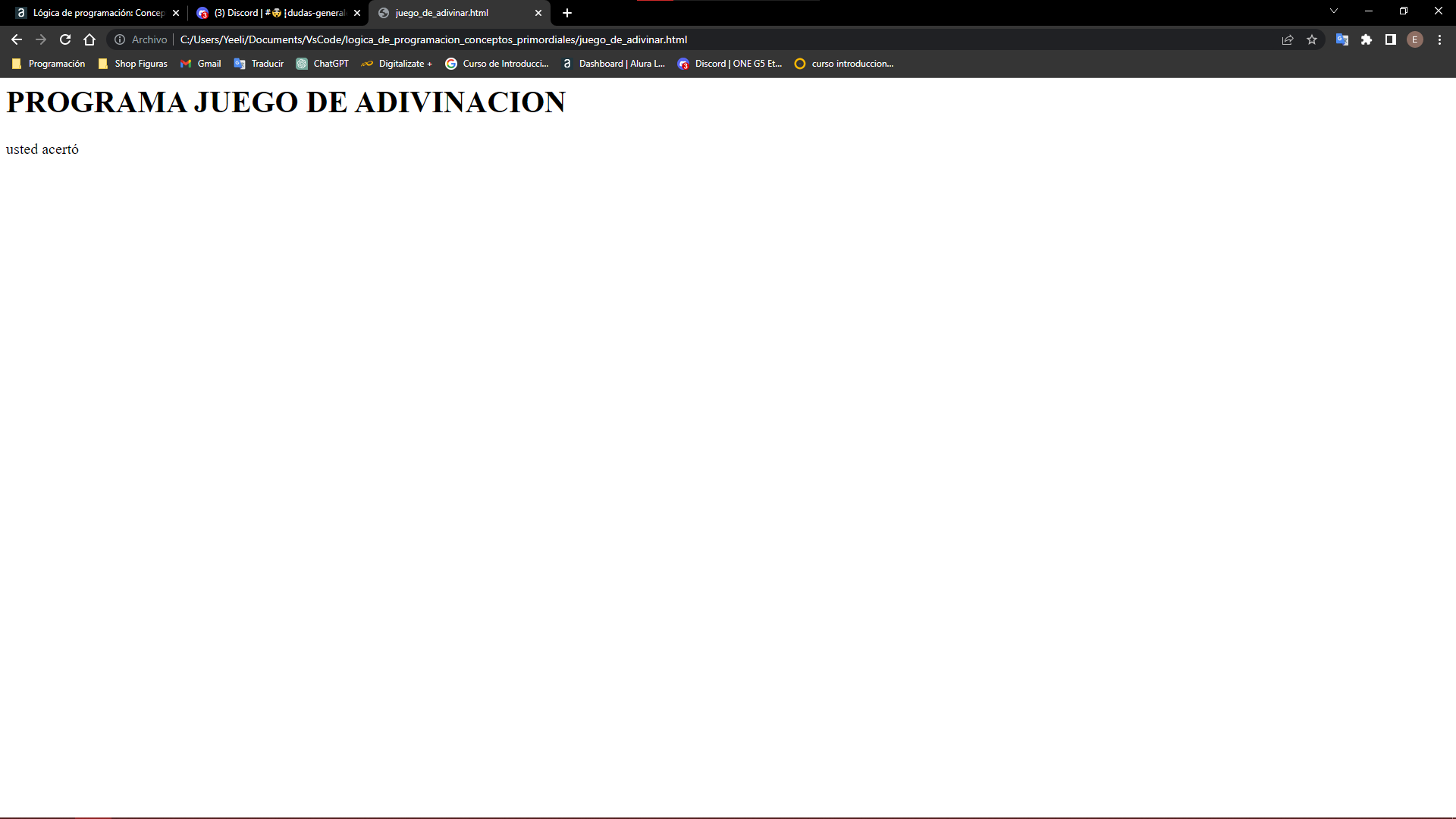The image size is (1456, 819).
Task: Open the Gmail bookmark
Action: (x=201, y=64)
